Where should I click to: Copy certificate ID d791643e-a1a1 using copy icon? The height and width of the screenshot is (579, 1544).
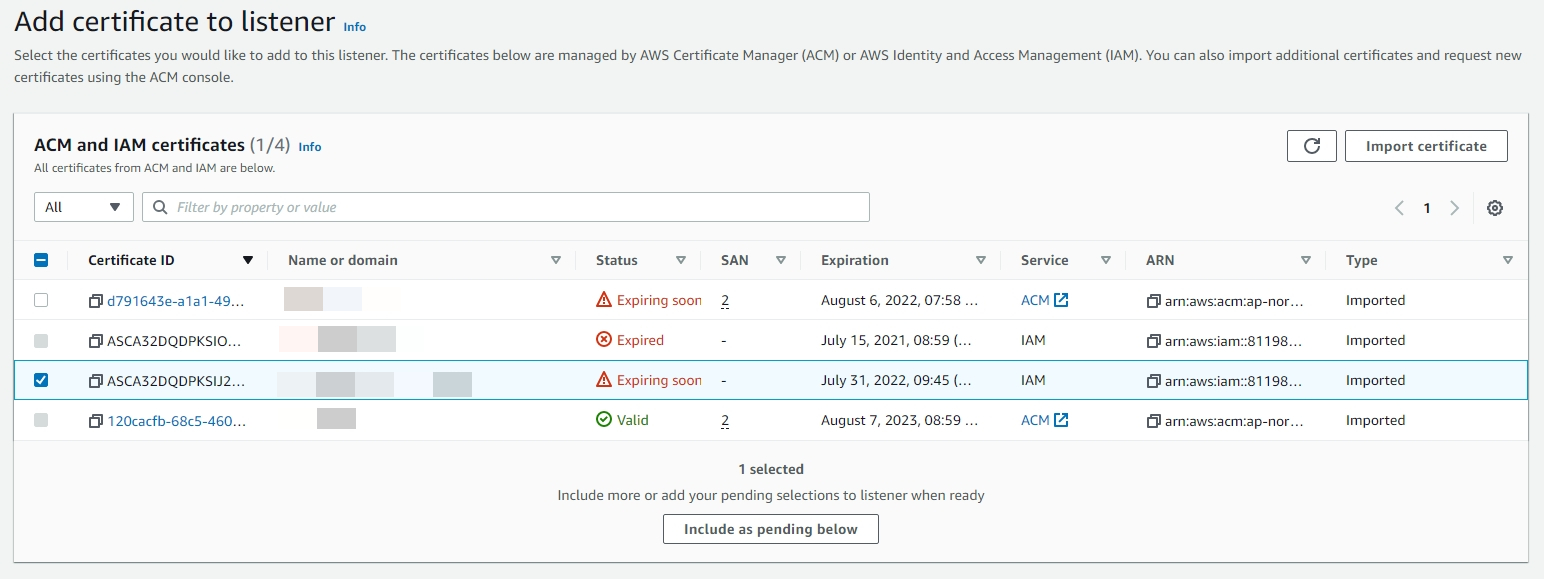click(96, 301)
